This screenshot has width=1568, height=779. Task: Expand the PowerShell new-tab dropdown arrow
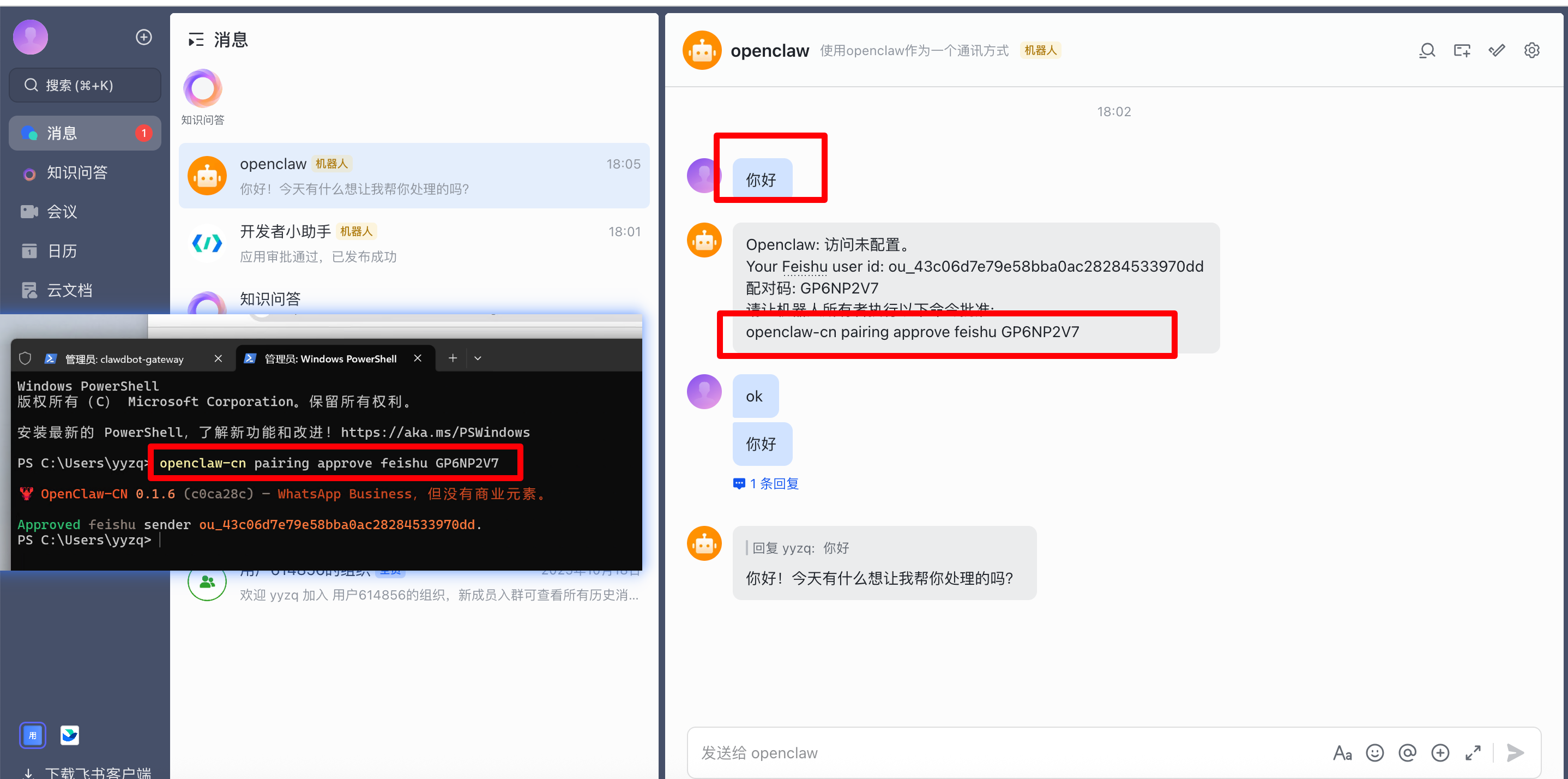(x=478, y=358)
